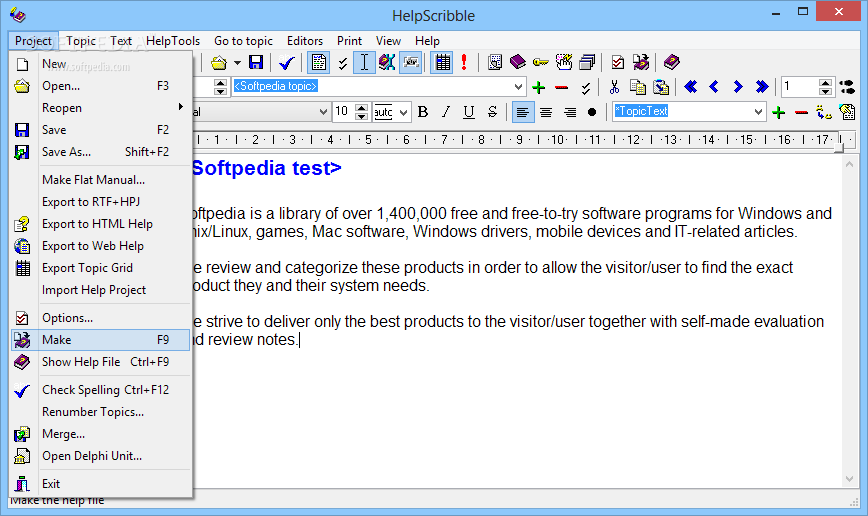
Task: Jump to last topic with double-right arrow
Action: click(x=762, y=87)
